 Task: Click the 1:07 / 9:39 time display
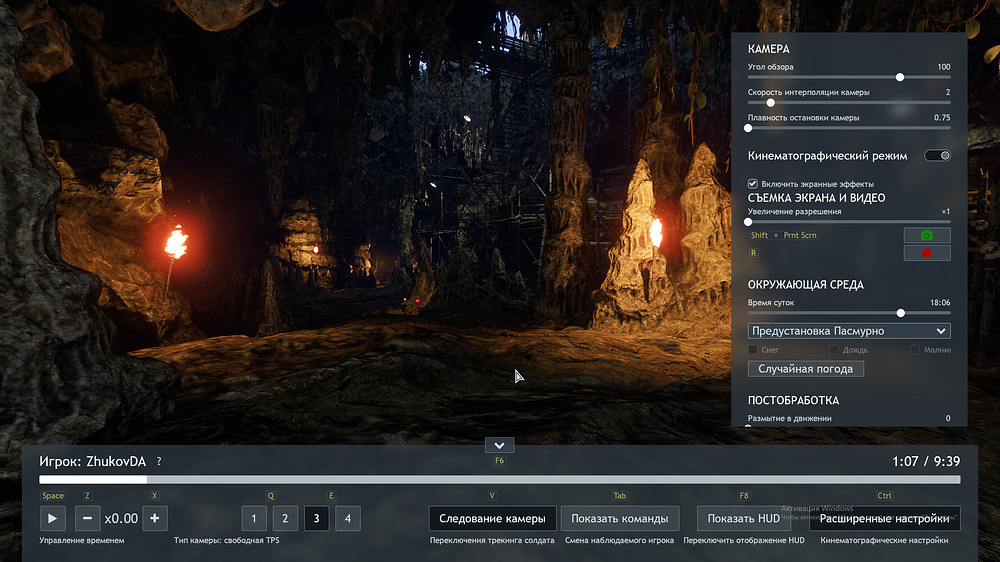pos(925,461)
